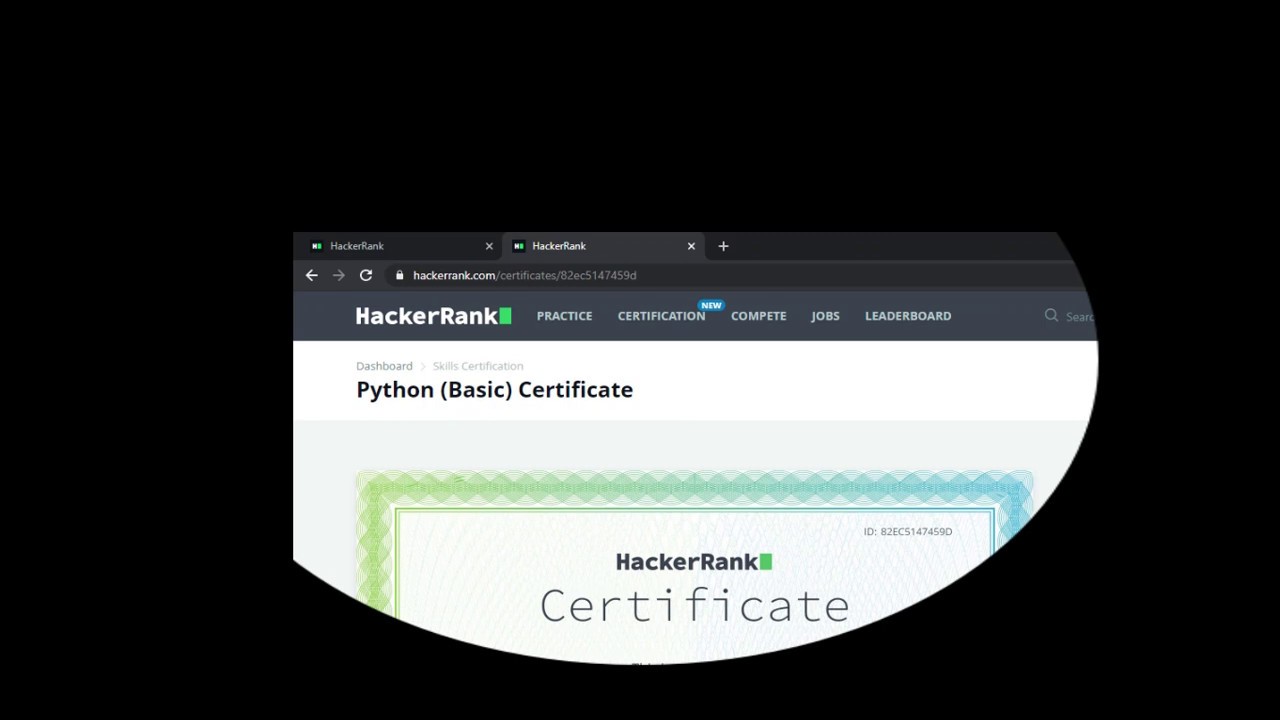Screen dimensions: 1280x720
Task: Click the browser forward arrow
Action: click(x=339, y=275)
